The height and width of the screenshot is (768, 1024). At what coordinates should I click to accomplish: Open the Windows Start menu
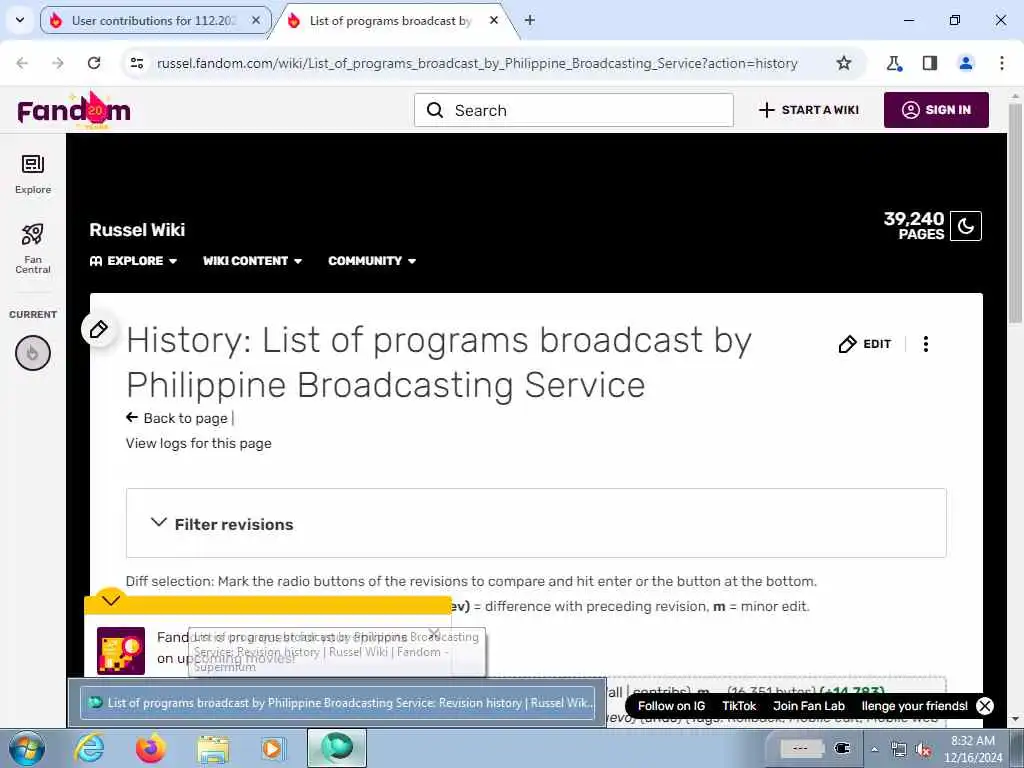pyautogui.click(x=26, y=748)
